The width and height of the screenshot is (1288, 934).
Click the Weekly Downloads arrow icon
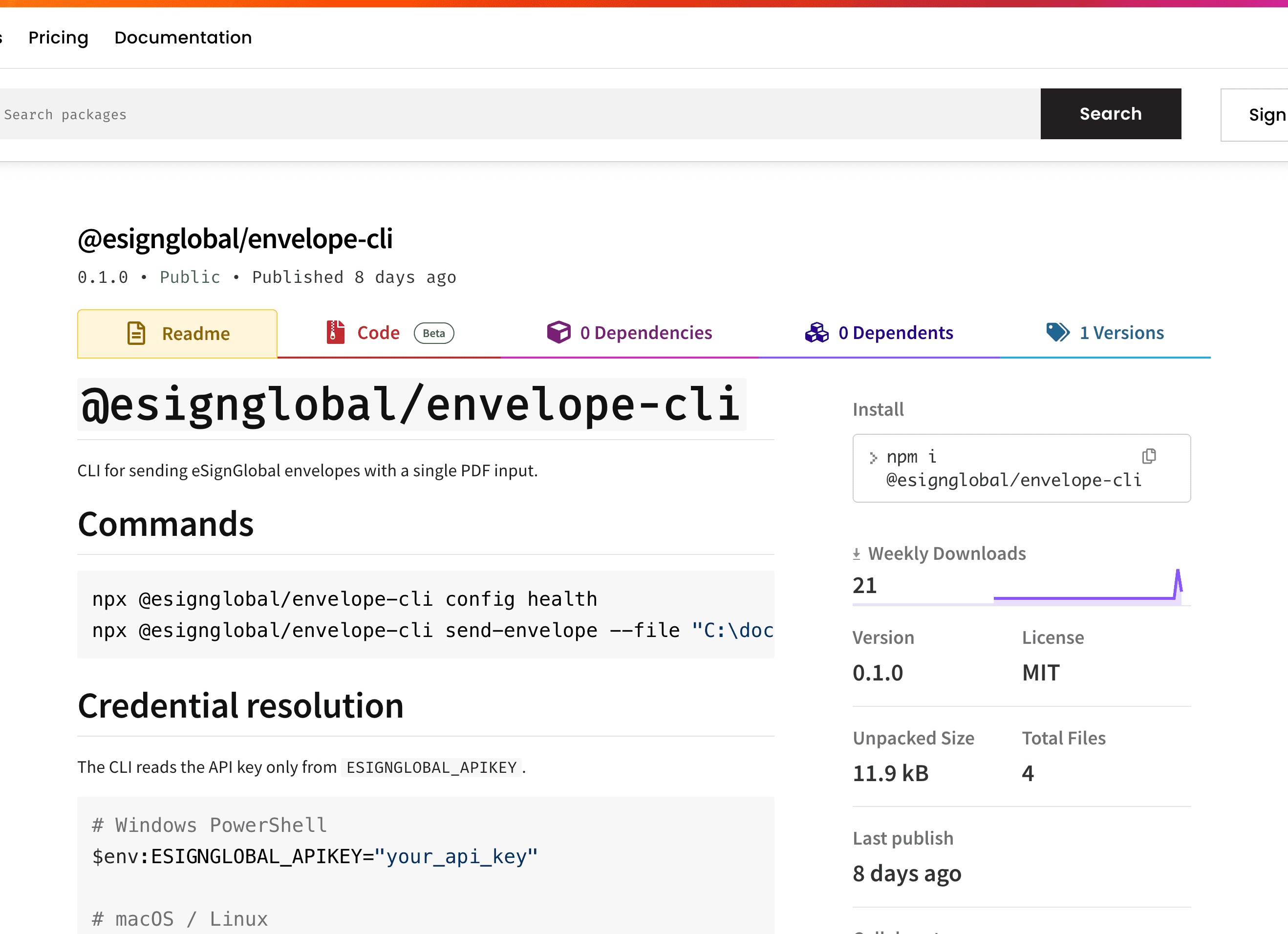[857, 553]
